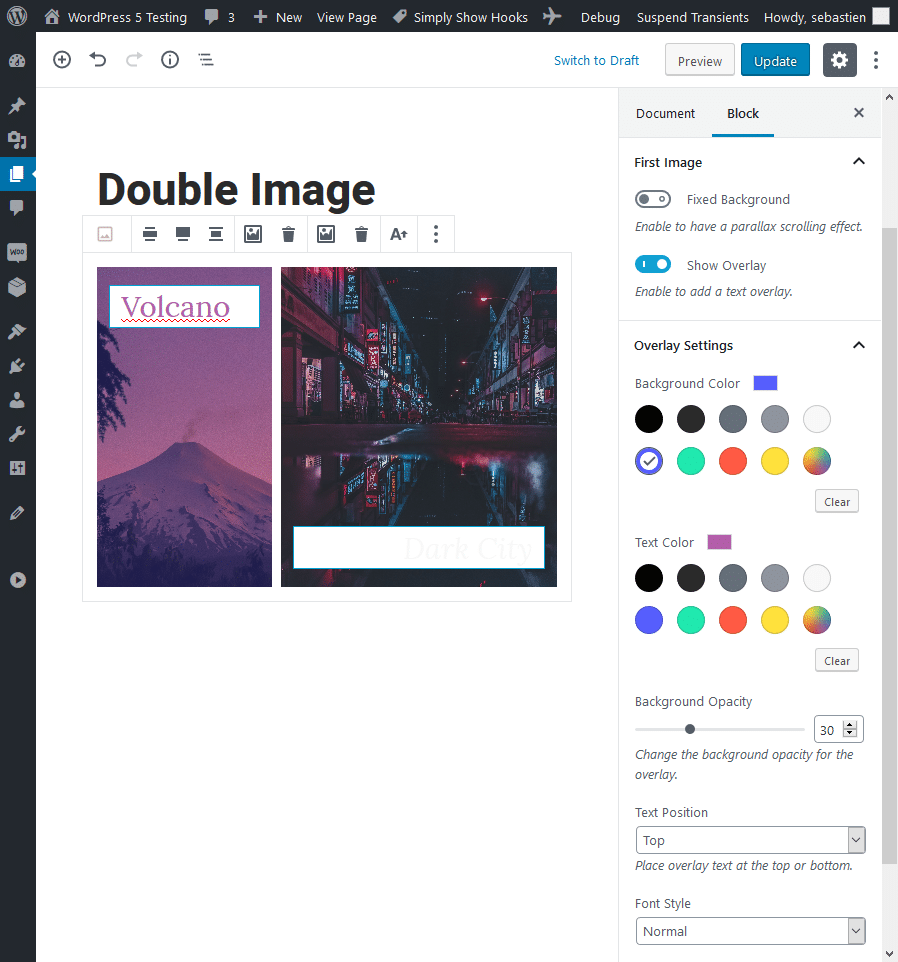Pick green background color swatch

[691, 461]
